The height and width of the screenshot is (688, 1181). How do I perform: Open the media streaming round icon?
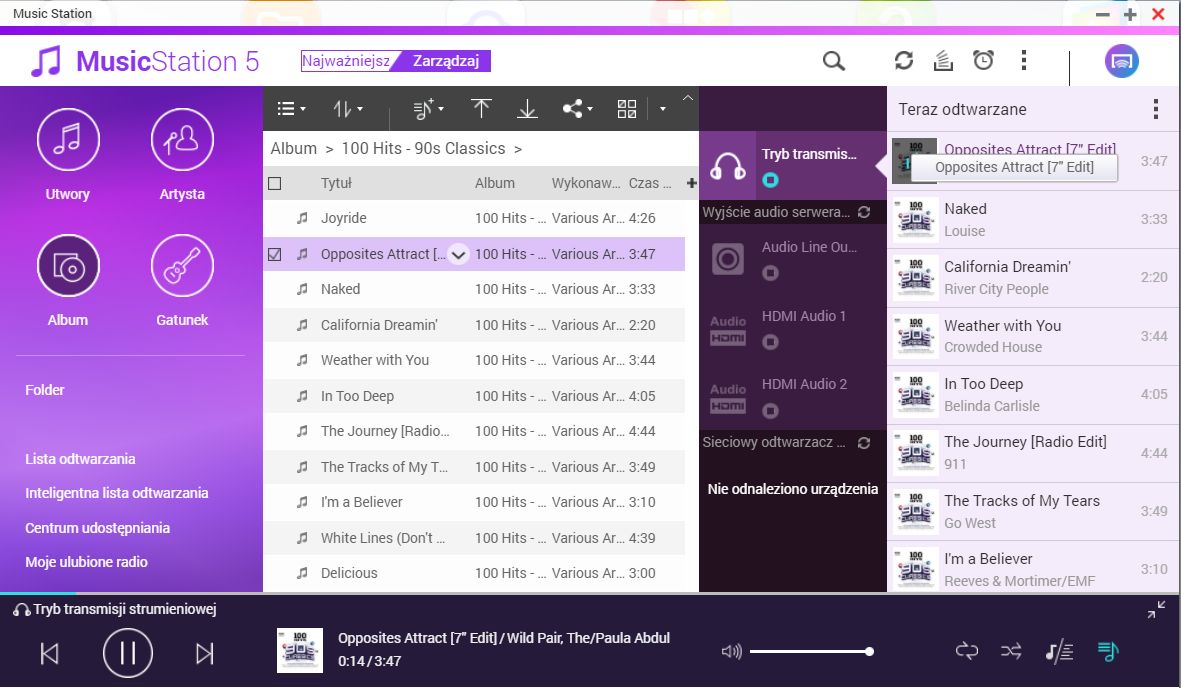[1121, 61]
